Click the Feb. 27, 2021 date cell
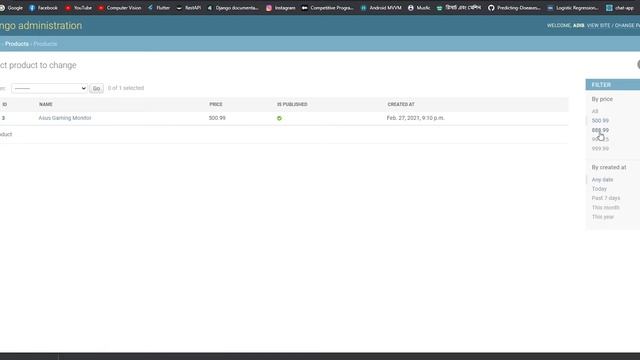This screenshot has height=360, width=640. pos(416,118)
